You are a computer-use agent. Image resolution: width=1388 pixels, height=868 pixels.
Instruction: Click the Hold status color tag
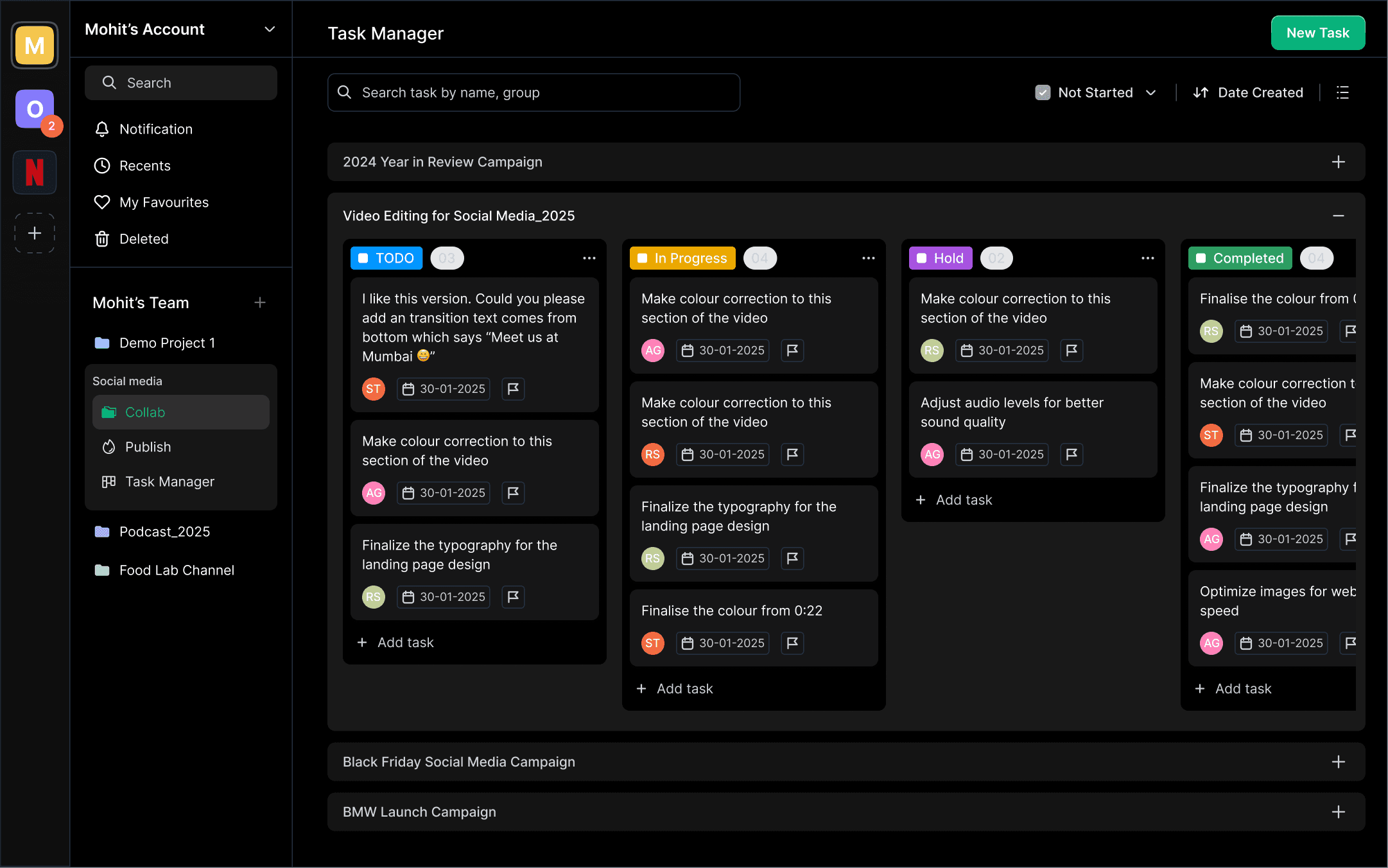coord(941,258)
